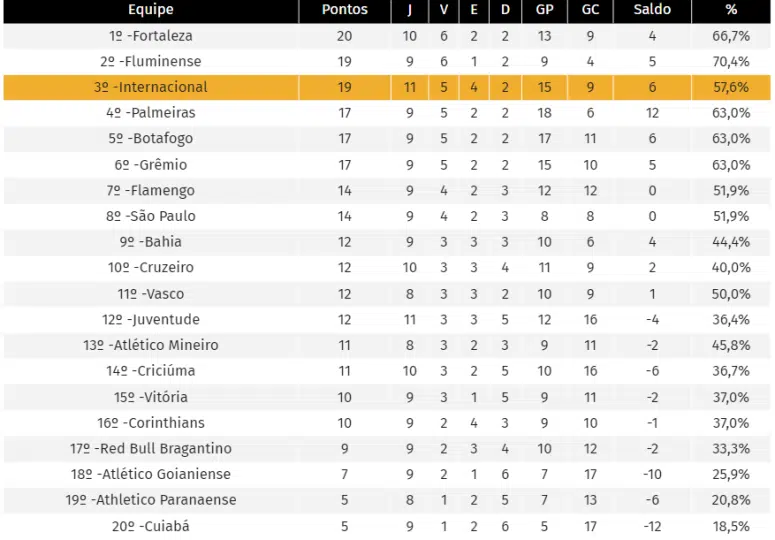775x540 pixels.
Task: Click the 4º Palmeiras team name
Action: coord(151,113)
